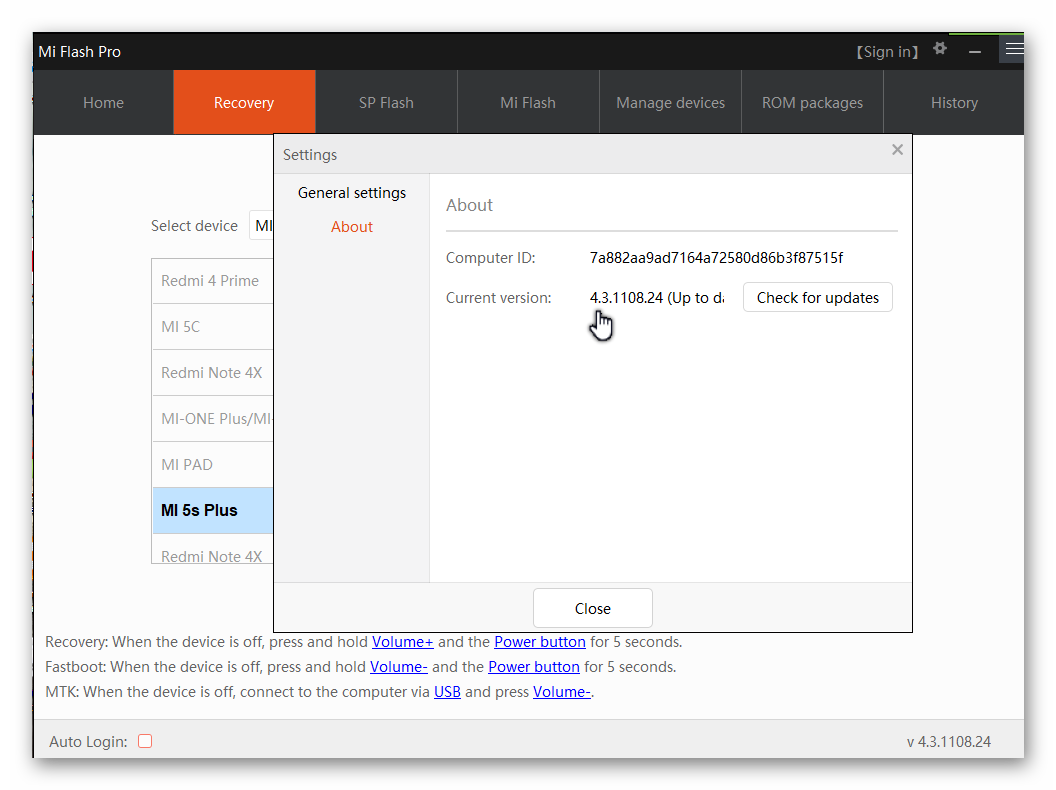Click the Check for updates button

coord(818,298)
